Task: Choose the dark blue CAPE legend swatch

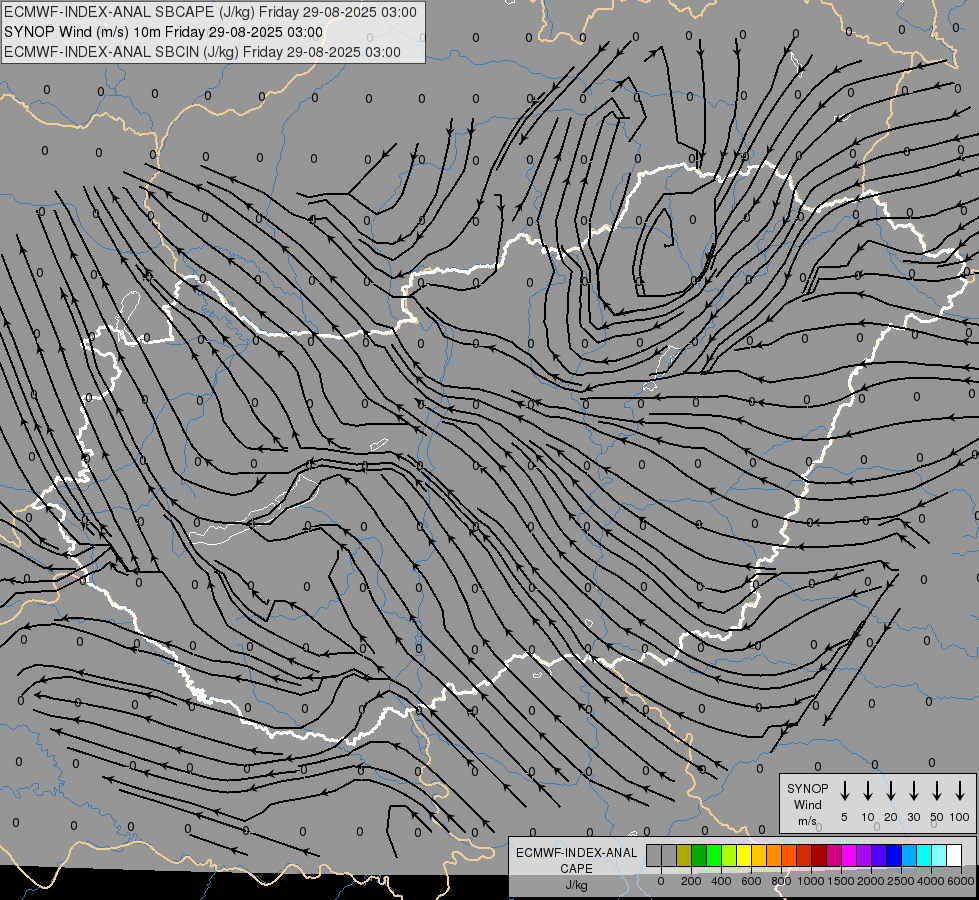Action: coord(894,855)
